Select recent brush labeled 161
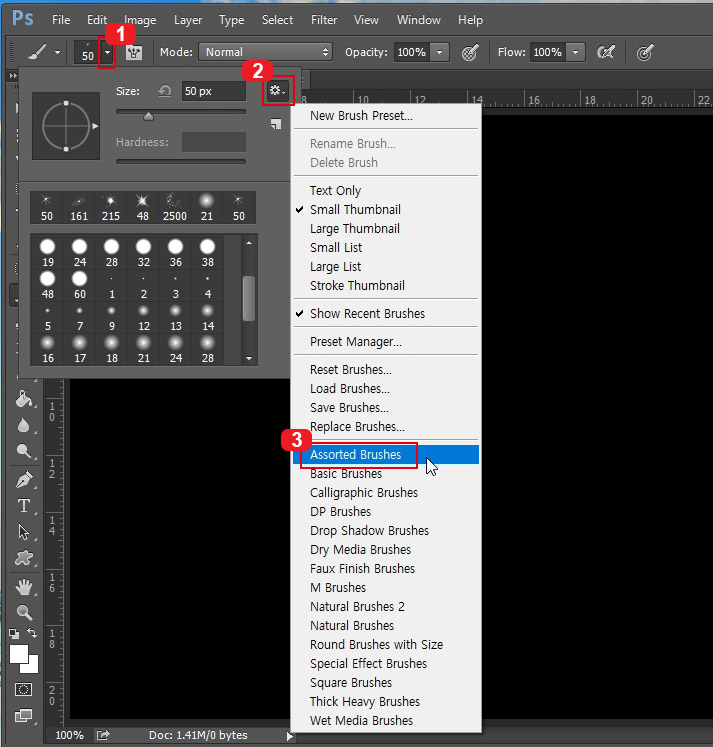The width and height of the screenshot is (713, 747). coord(79,207)
